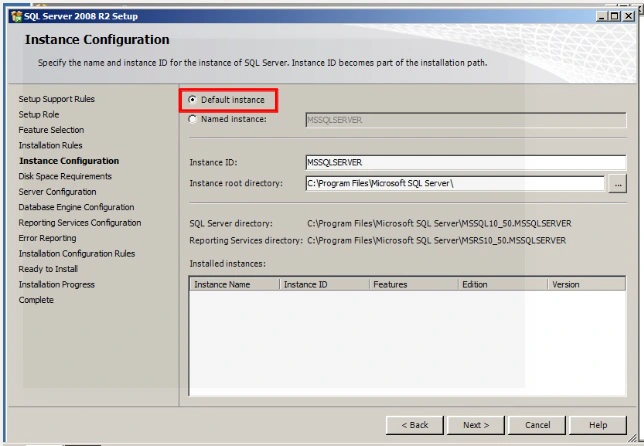644x446 pixels.
Task: Cancel the SQL Server setup
Action: [537, 425]
